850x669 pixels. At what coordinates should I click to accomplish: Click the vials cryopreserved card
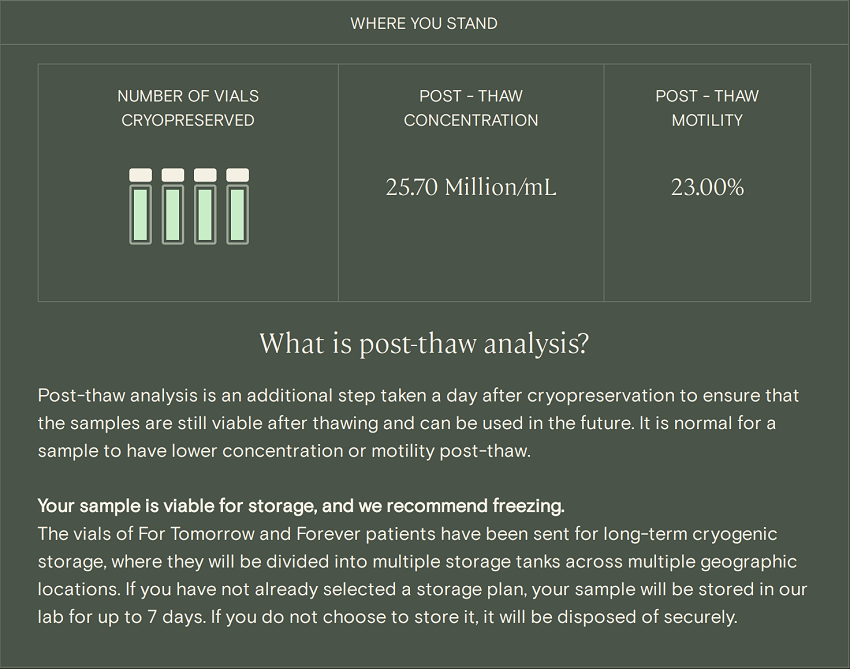188,183
